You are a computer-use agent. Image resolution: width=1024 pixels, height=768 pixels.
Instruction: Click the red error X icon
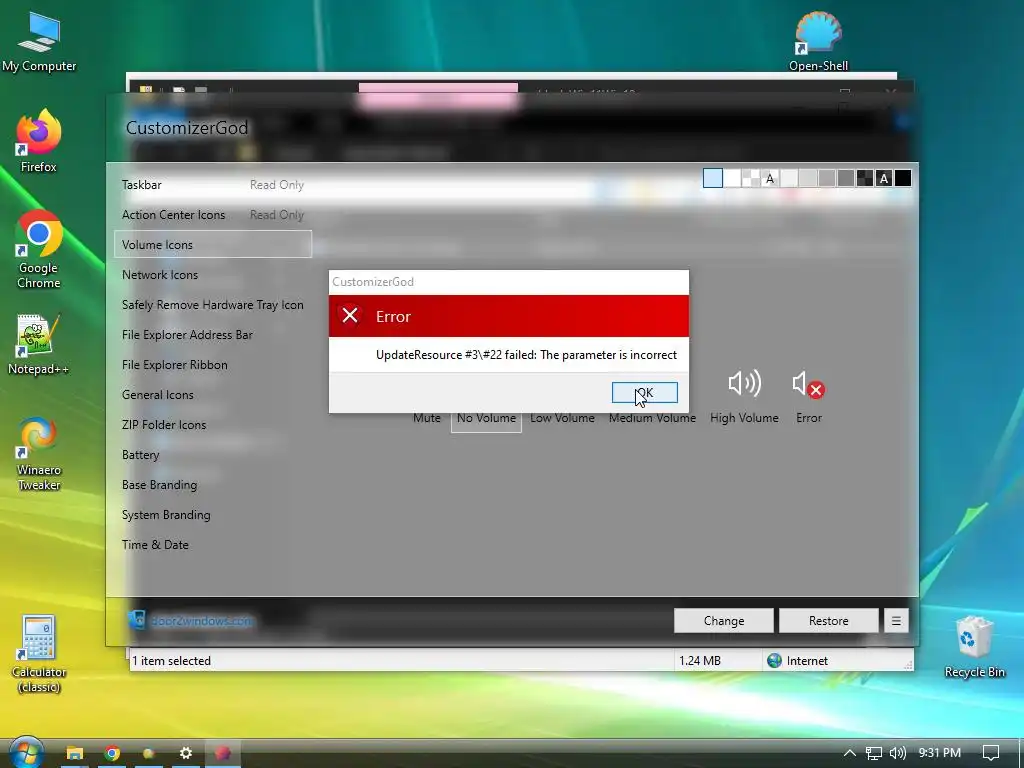tap(350, 316)
